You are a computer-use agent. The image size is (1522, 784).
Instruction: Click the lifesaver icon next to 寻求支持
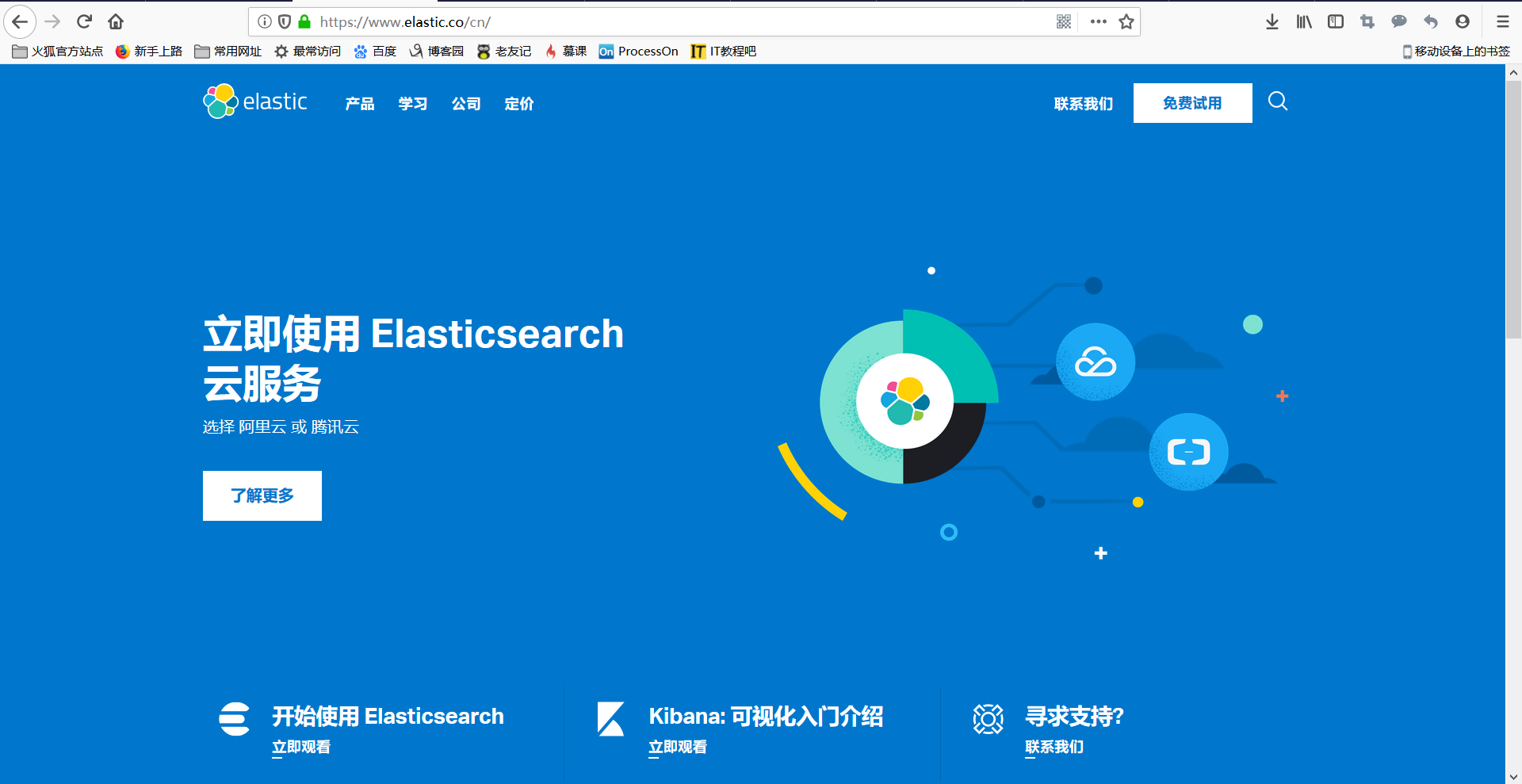coord(988,718)
